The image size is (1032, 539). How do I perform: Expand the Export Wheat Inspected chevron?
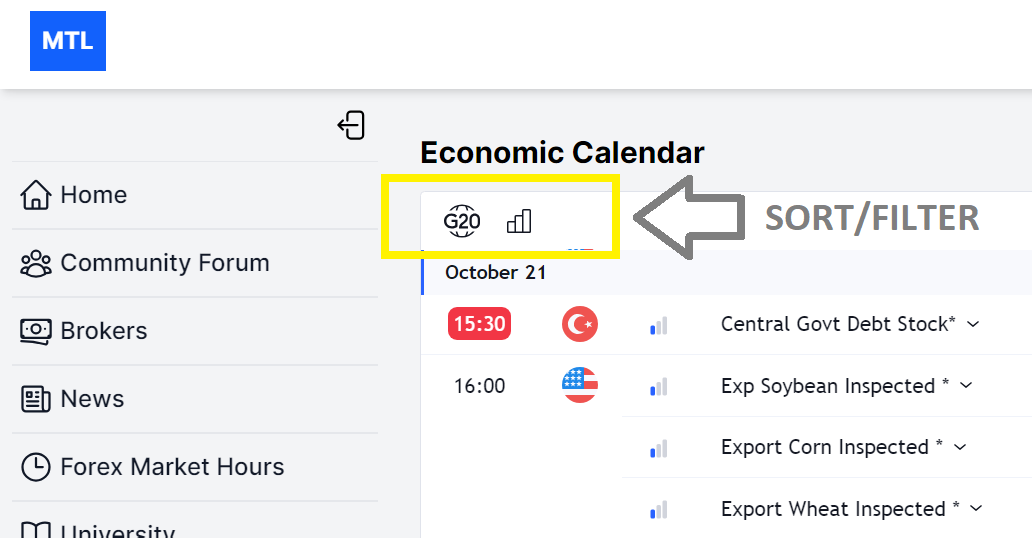pos(976,509)
